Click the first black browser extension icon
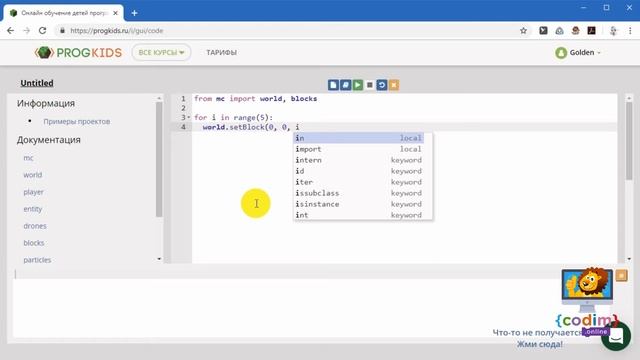Screen dimensions: 640x360 pyautogui.click(x=543, y=31)
